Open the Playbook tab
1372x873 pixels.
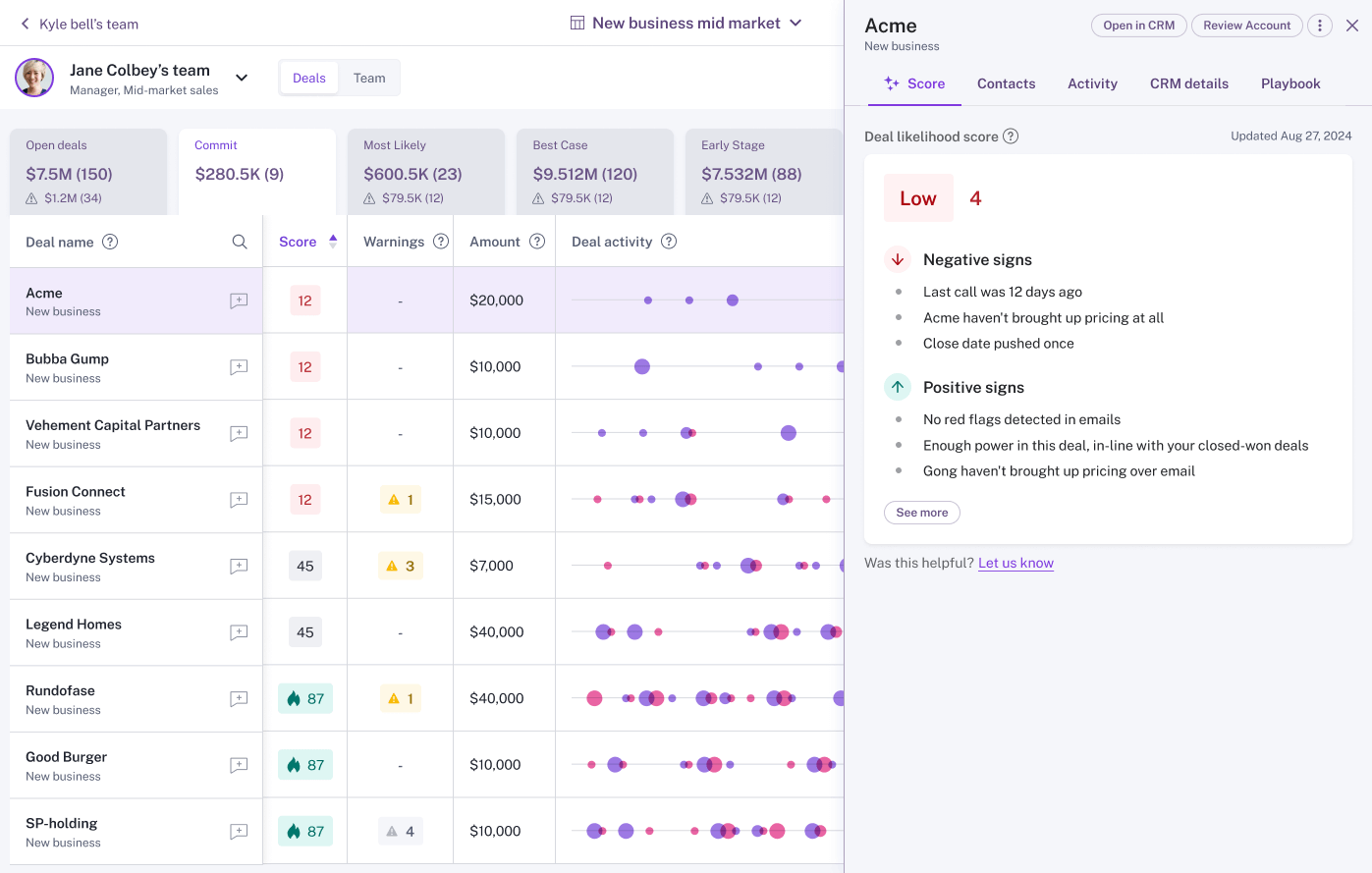click(x=1290, y=83)
